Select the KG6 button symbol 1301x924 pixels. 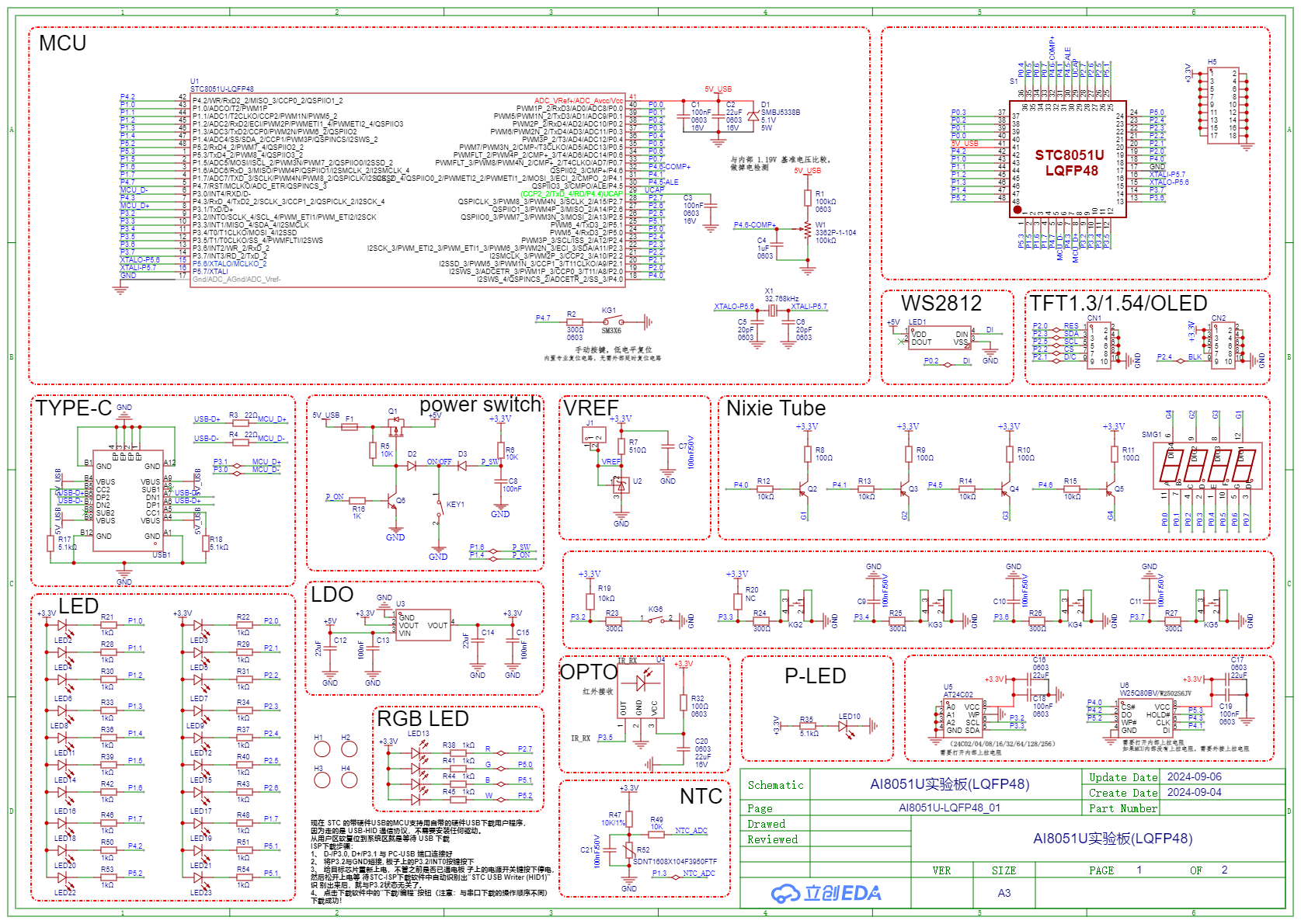[657, 619]
